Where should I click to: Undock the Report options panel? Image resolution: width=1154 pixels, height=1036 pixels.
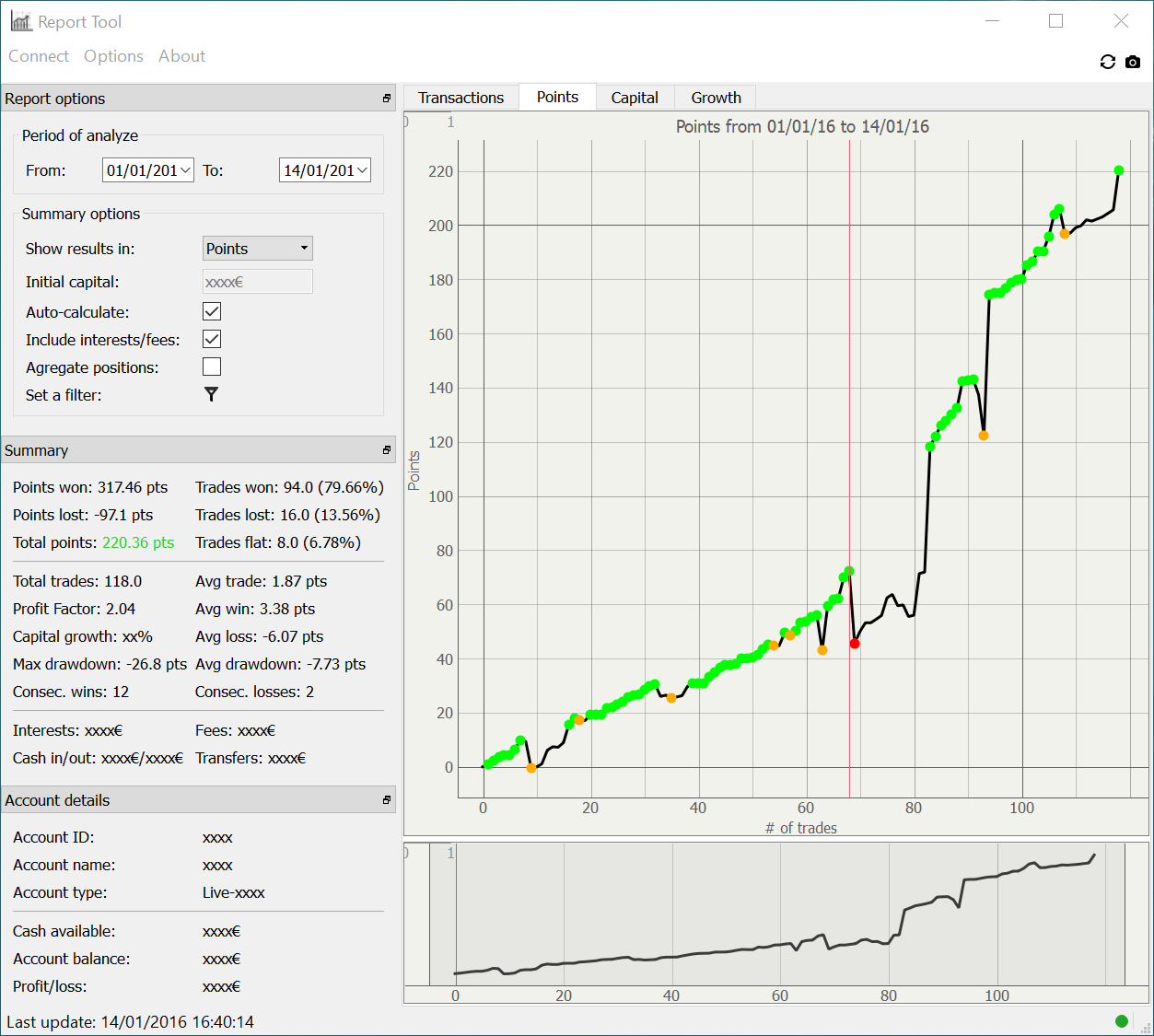pos(387,99)
